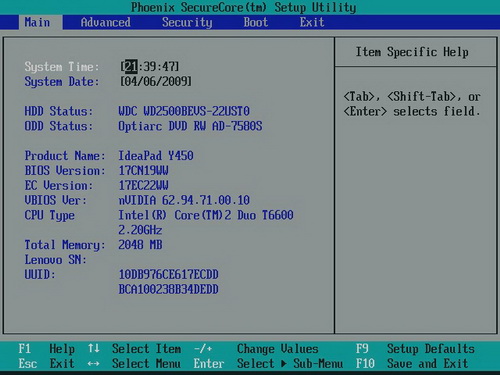Click Esc Exit in footer

pyautogui.click(x=46, y=363)
